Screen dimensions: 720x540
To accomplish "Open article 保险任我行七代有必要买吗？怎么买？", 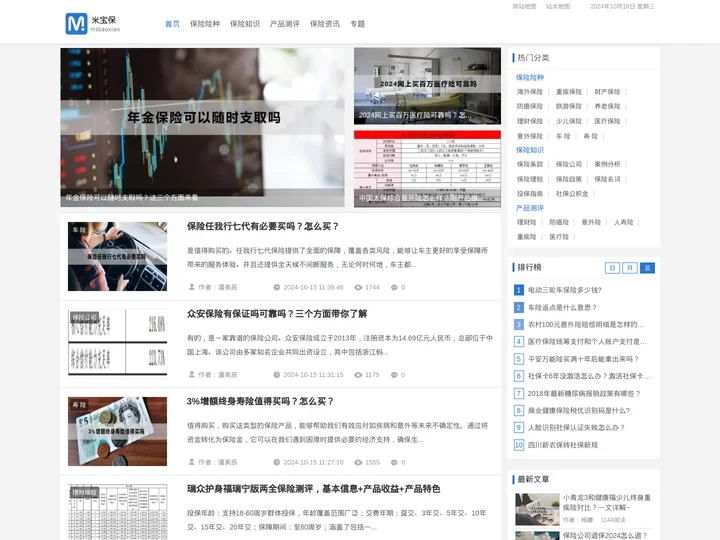I will [263, 226].
